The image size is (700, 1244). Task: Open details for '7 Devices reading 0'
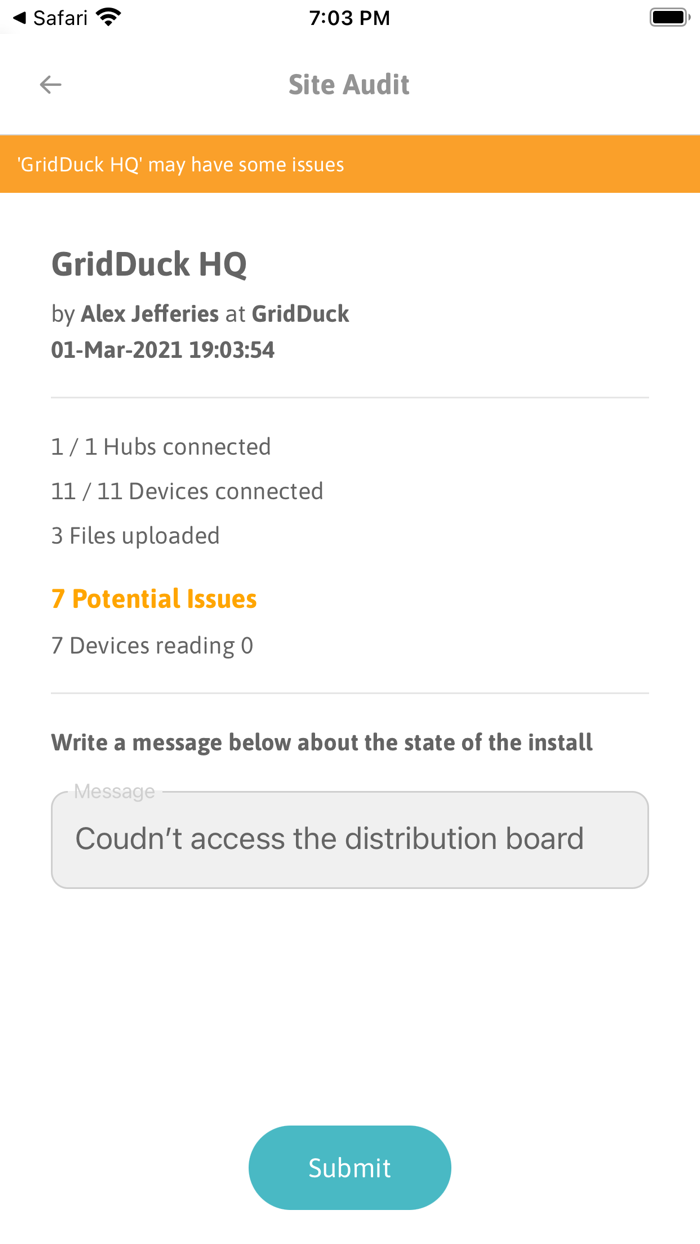(152, 645)
